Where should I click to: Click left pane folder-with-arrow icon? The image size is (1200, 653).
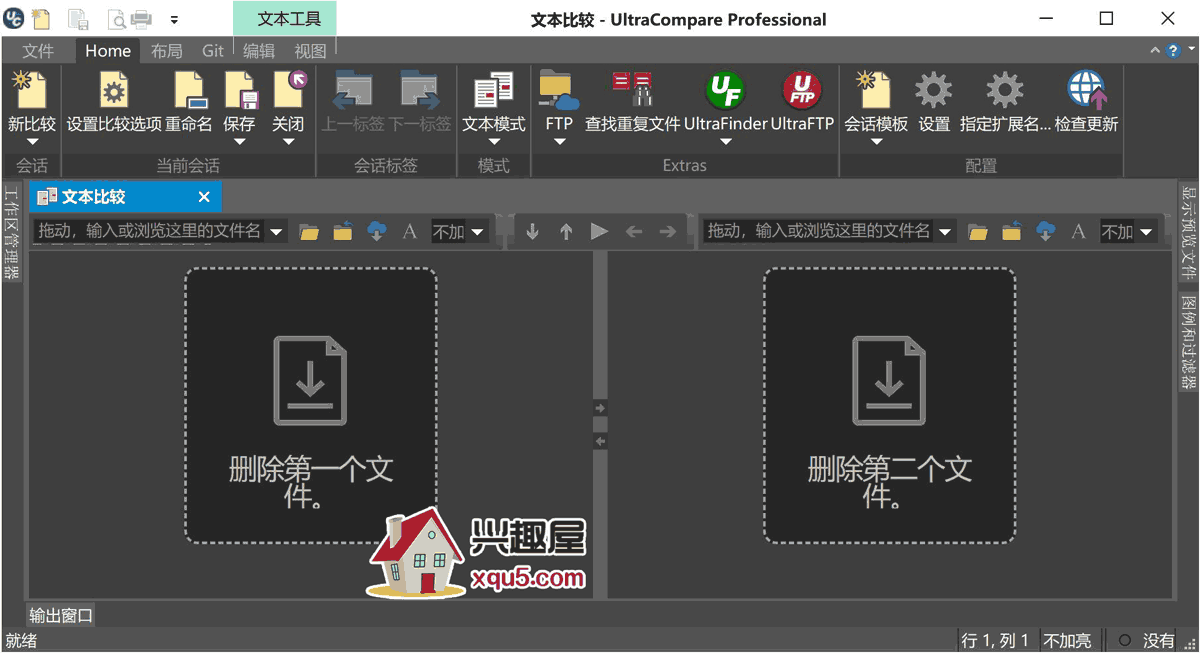343,232
